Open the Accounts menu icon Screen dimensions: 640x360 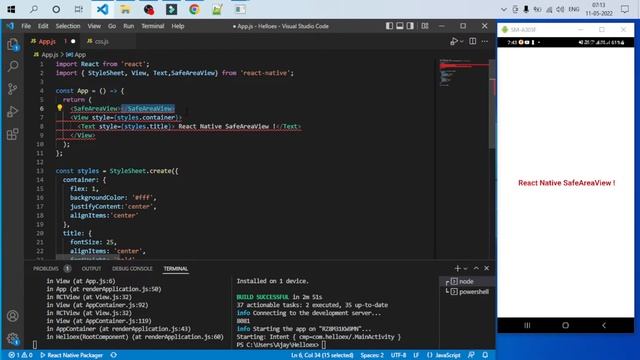pyautogui.click(x=13, y=316)
